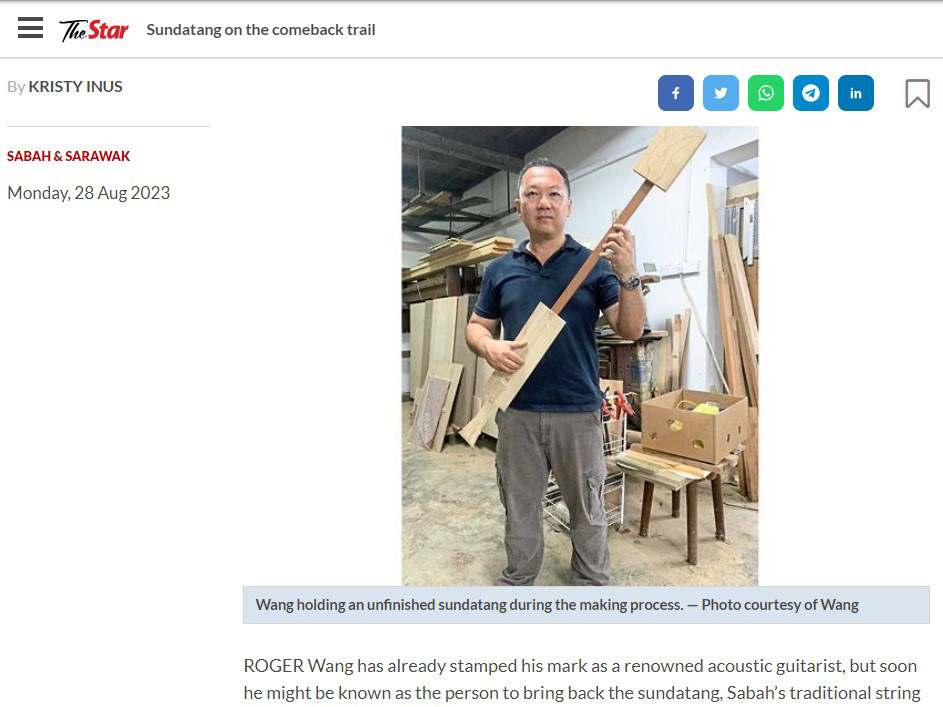943x707 pixels.
Task: Open author Kristy Inus page
Action: [75, 87]
